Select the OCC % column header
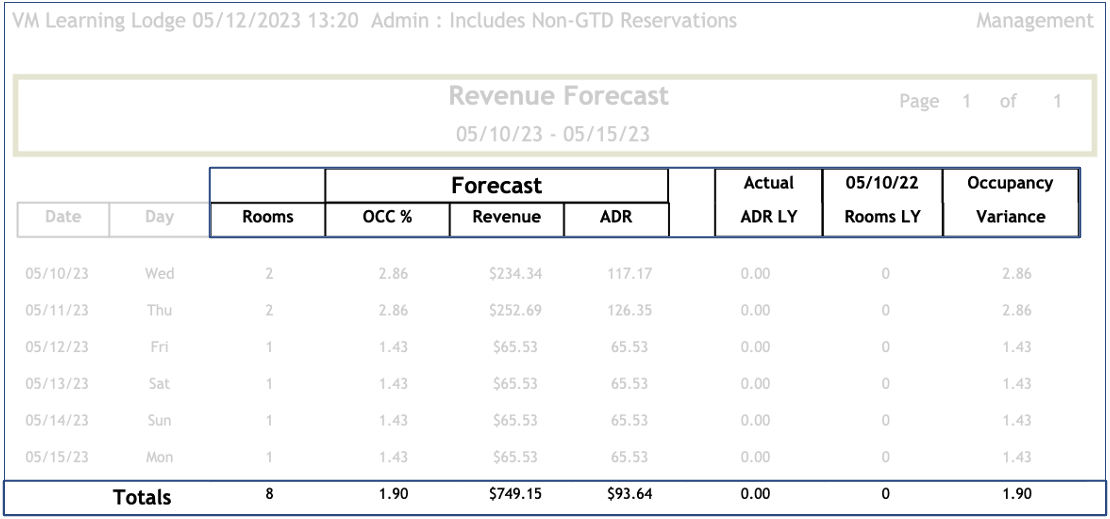This screenshot has height=519, width=1110. [x=387, y=217]
